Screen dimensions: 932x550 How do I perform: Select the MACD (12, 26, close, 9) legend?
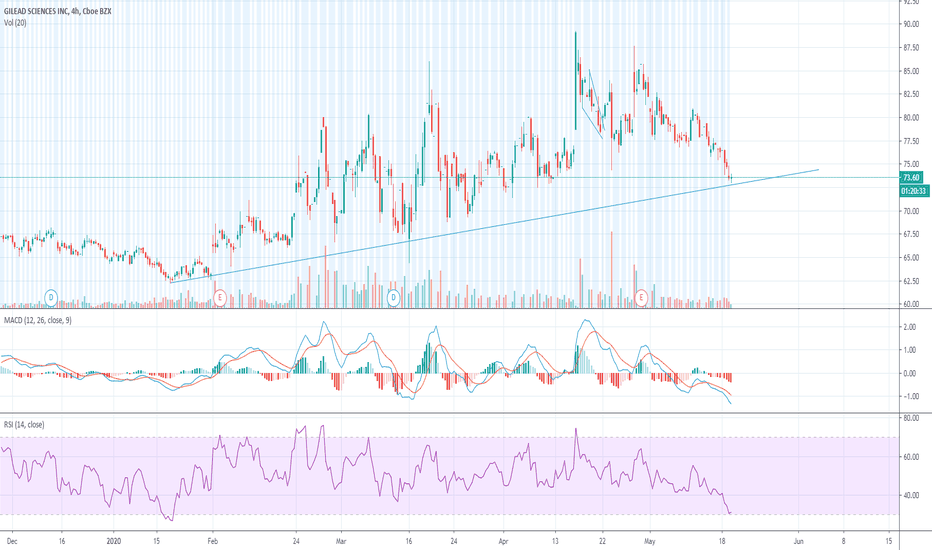click(x=37, y=320)
